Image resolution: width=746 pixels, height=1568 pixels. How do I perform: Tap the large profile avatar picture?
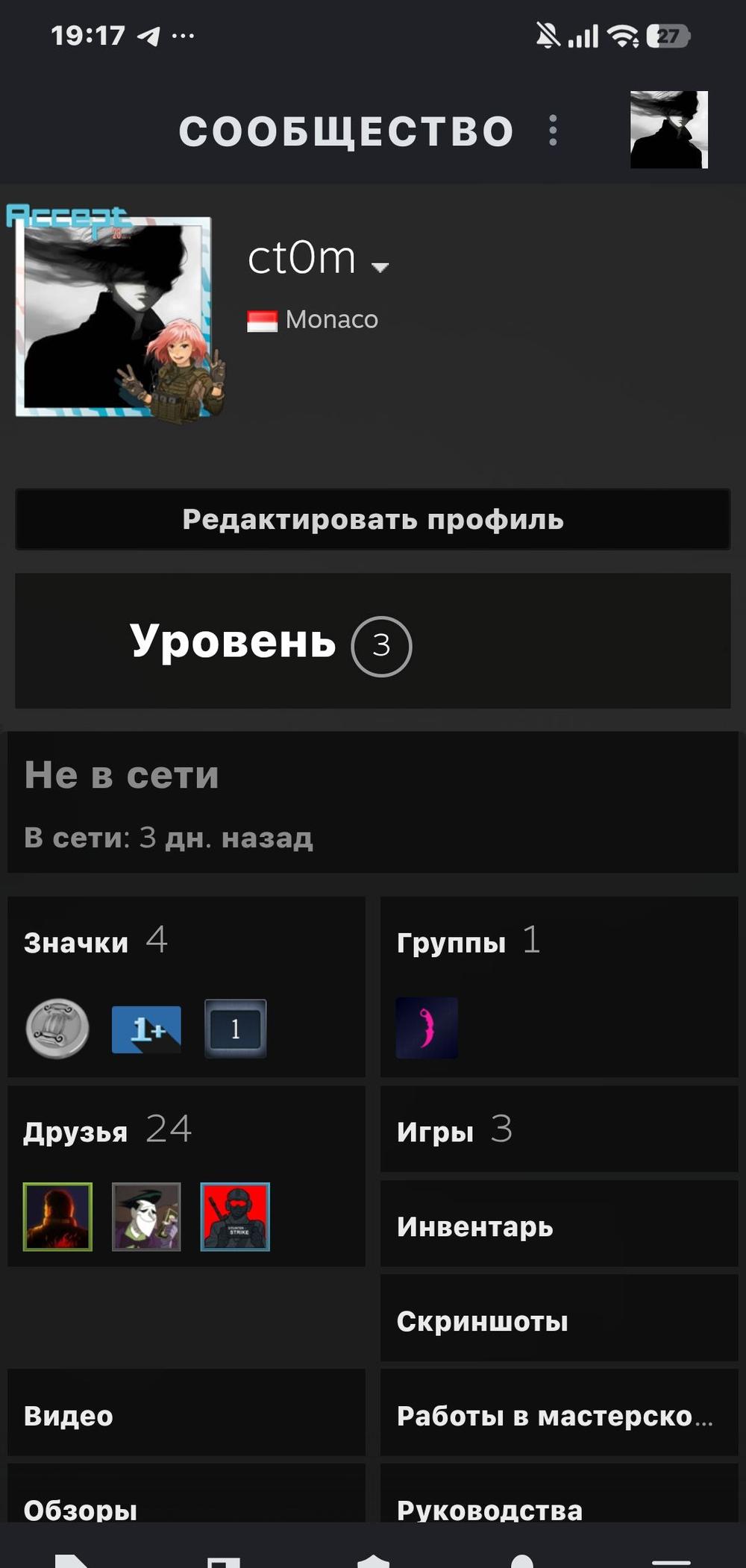[x=113, y=316]
